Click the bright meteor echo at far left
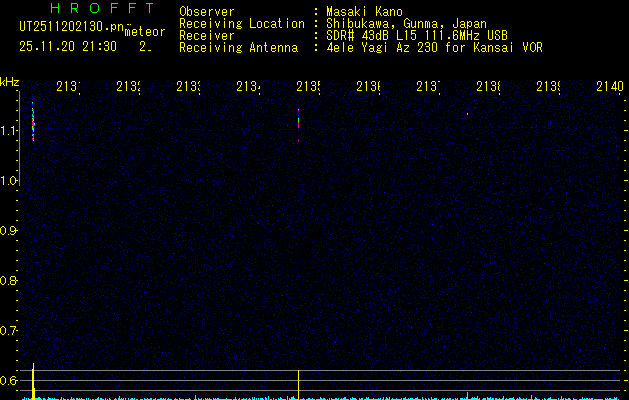Viewport: 629px width, 400px height. 33,123
